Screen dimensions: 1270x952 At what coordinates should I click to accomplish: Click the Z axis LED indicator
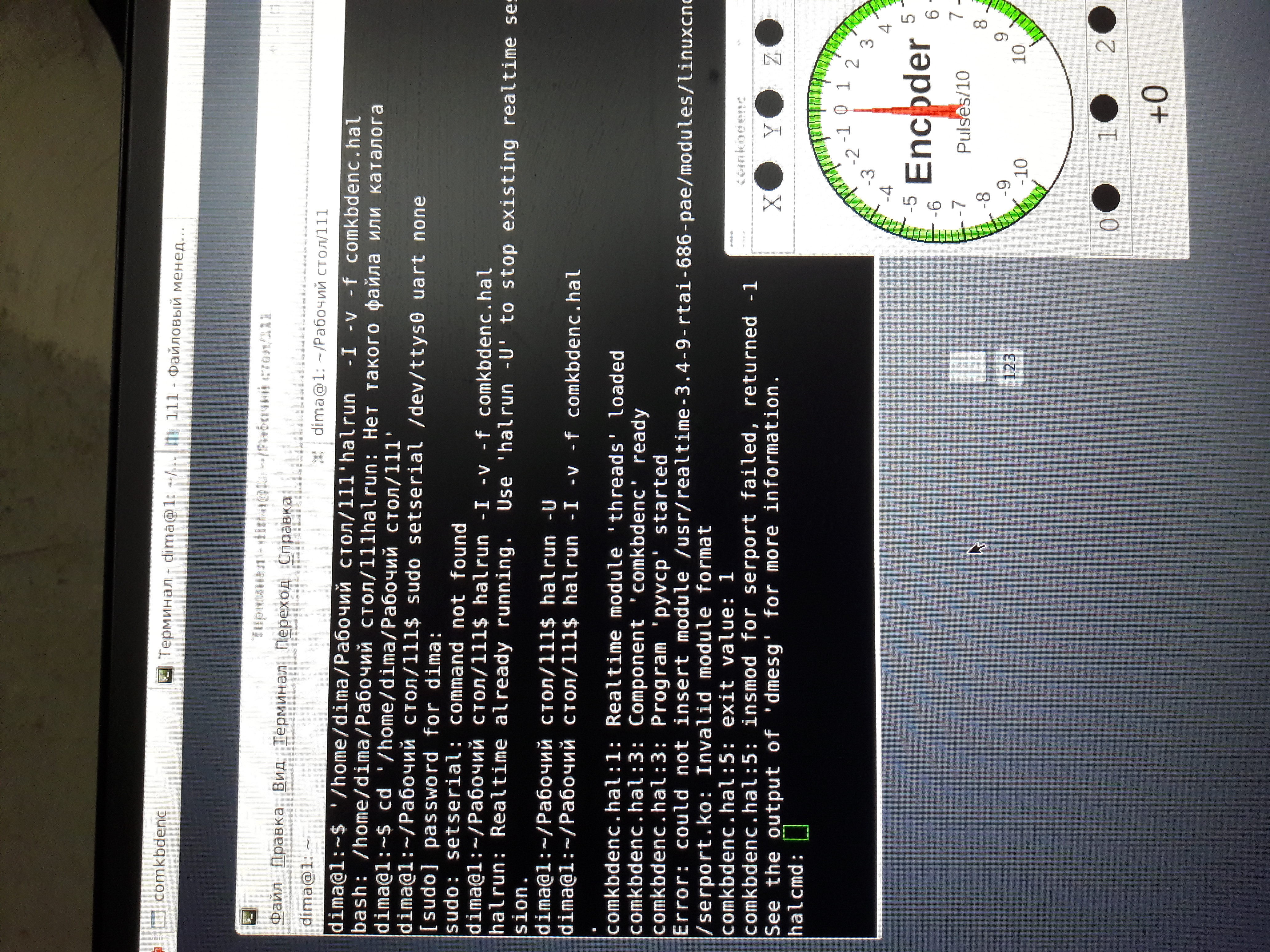(768, 33)
